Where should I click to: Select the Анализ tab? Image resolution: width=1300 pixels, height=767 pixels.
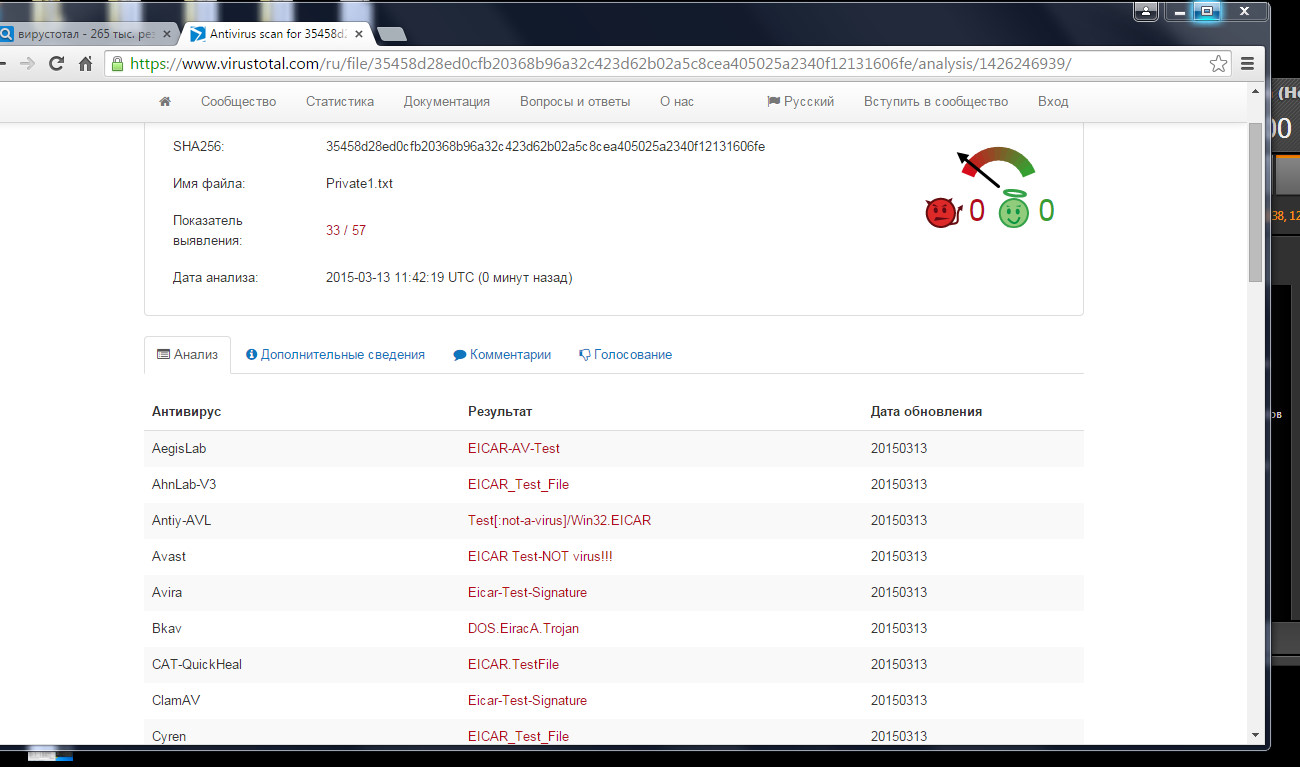(188, 354)
